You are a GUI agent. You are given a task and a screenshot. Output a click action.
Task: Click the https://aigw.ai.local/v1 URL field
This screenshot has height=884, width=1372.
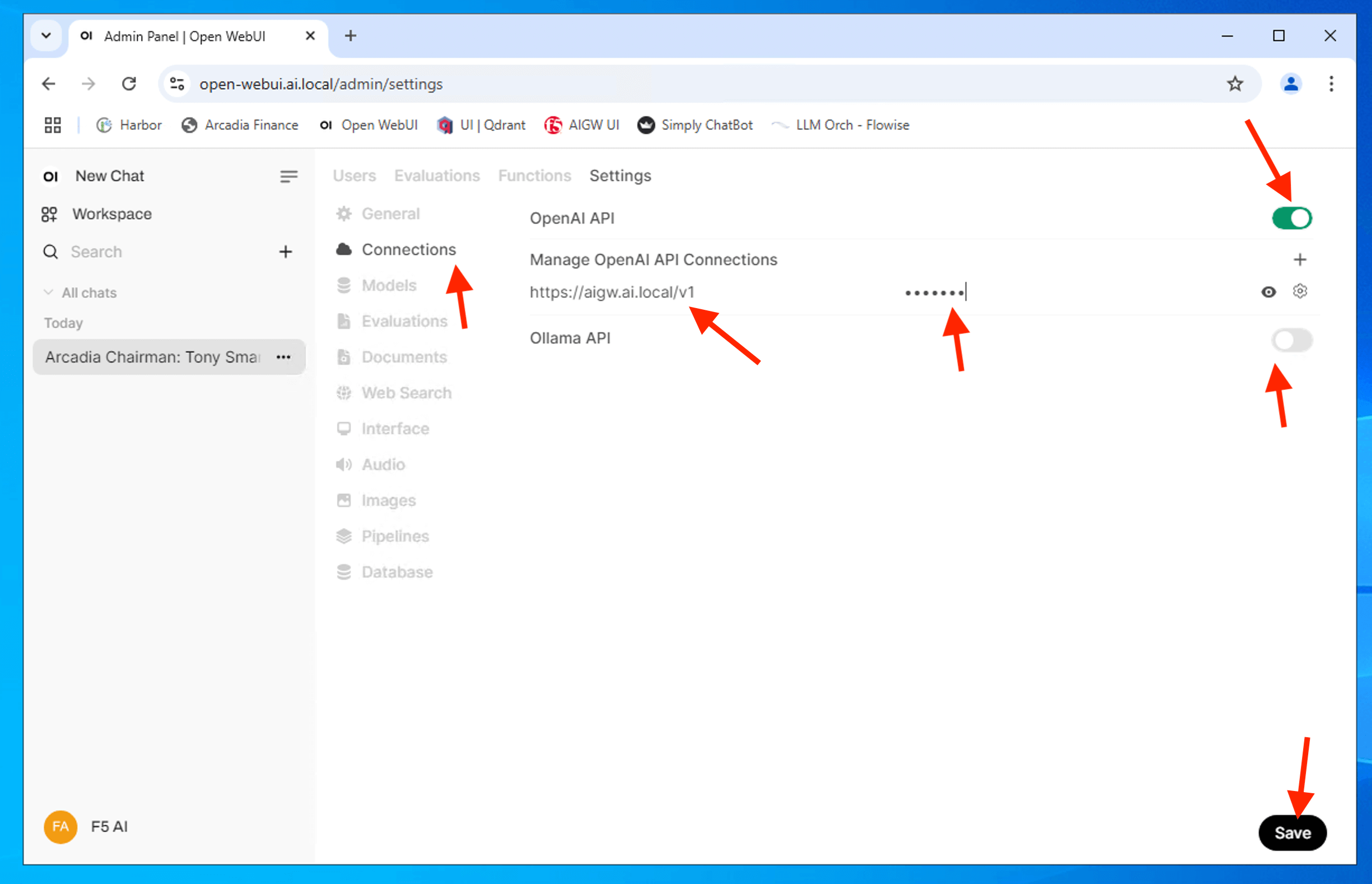(x=612, y=292)
